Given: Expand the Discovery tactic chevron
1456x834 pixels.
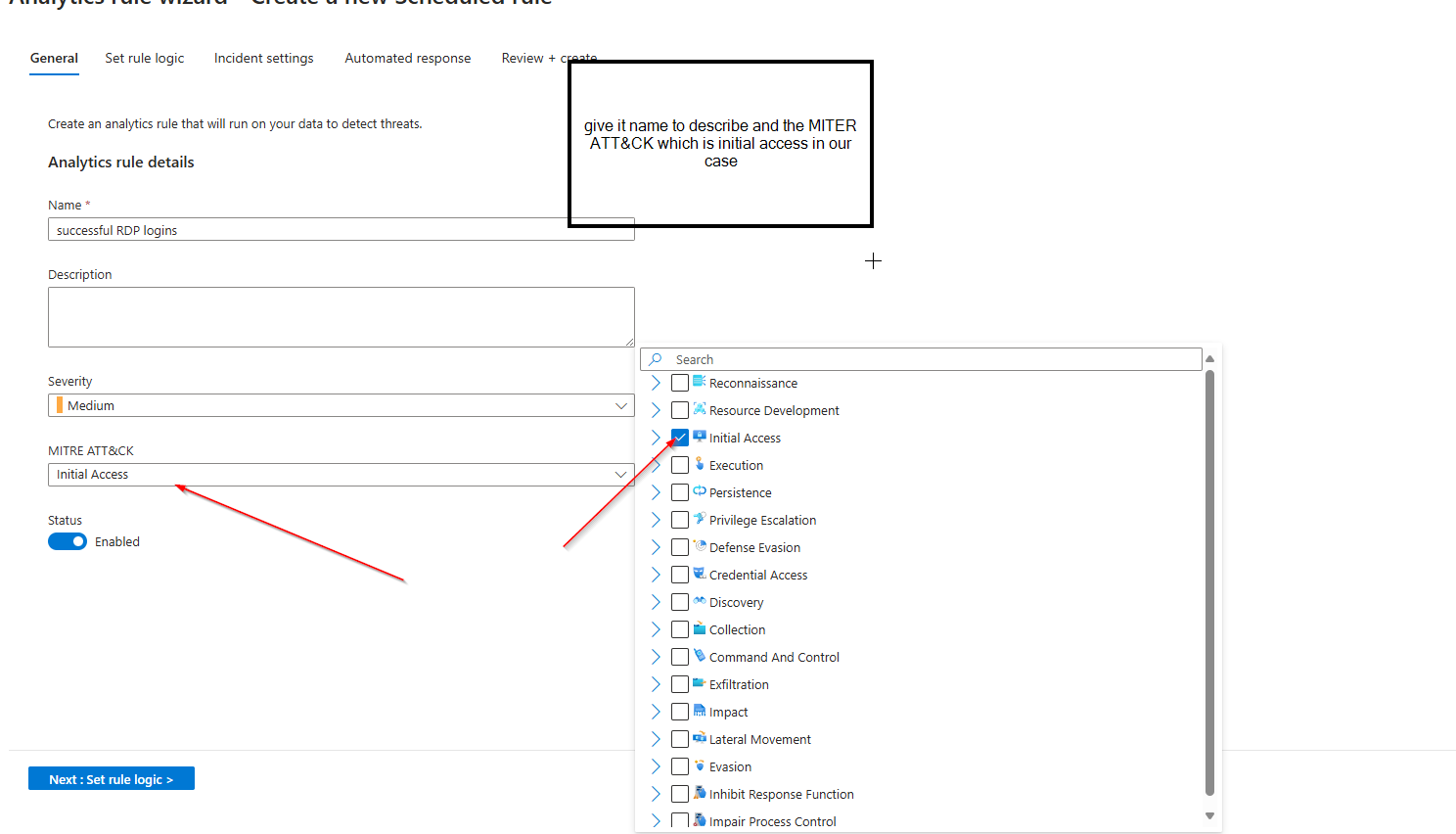Looking at the screenshot, I should coord(656,602).
